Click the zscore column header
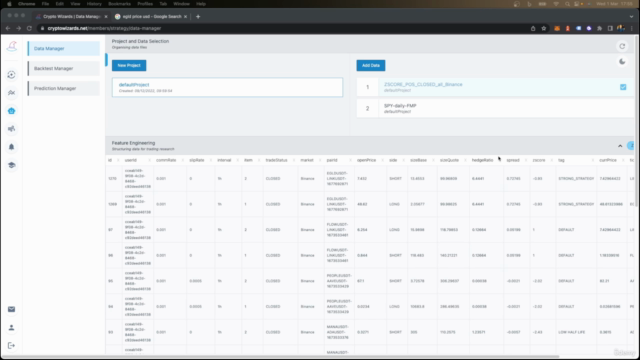 point(538,160)
